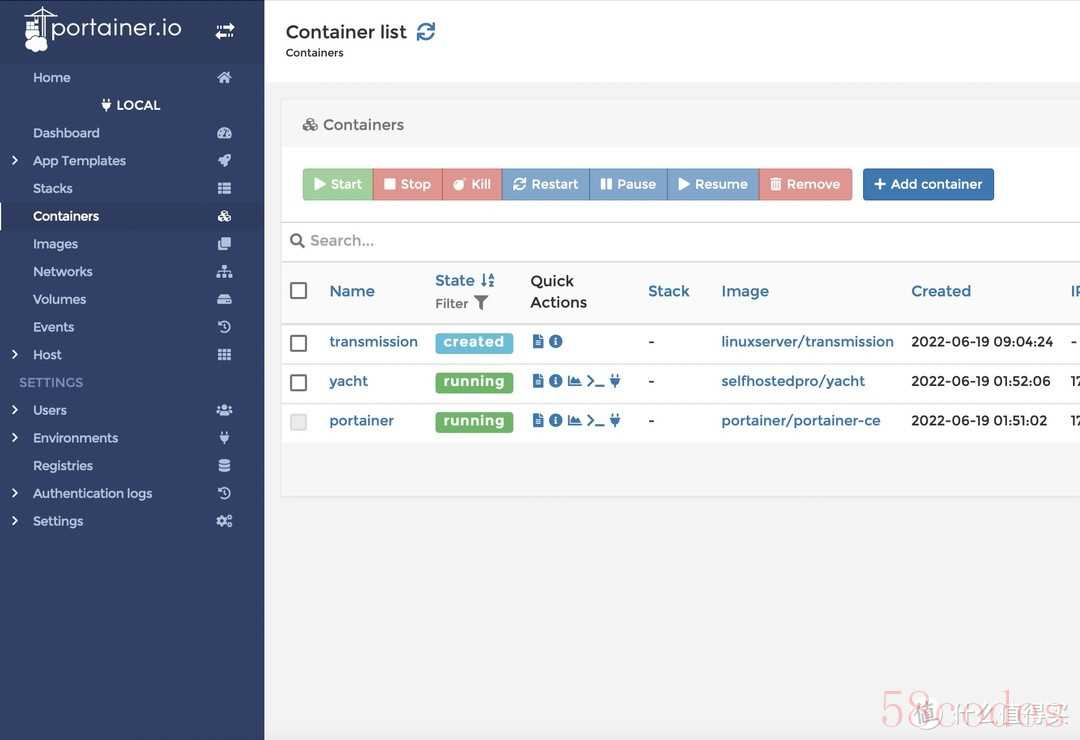Open inspect icon for transmission container
The image size is (1080, 740).
(x=556, y=341)
